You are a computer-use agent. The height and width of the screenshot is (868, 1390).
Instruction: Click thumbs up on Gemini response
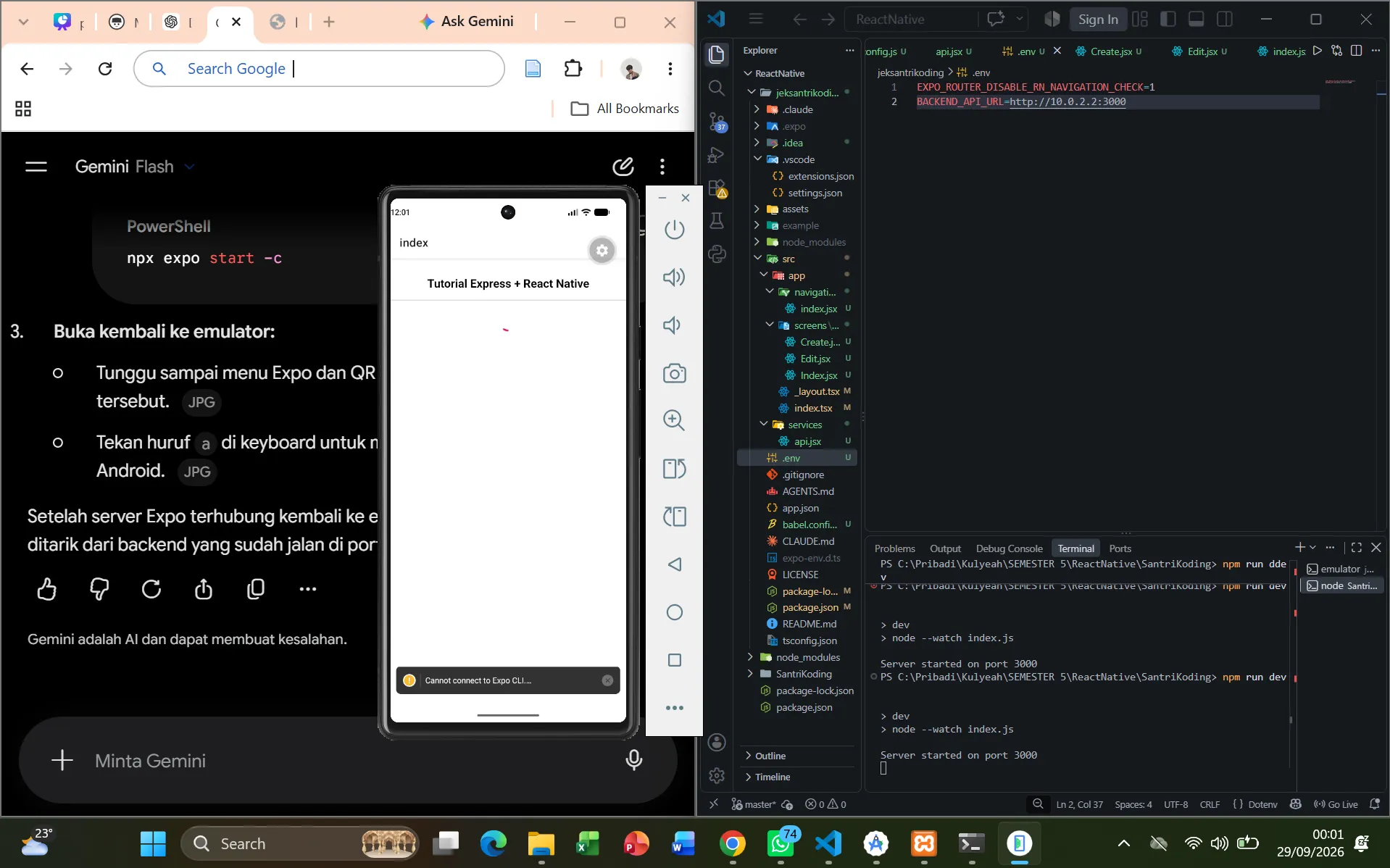pyautogui.click(x=46, y=589)
